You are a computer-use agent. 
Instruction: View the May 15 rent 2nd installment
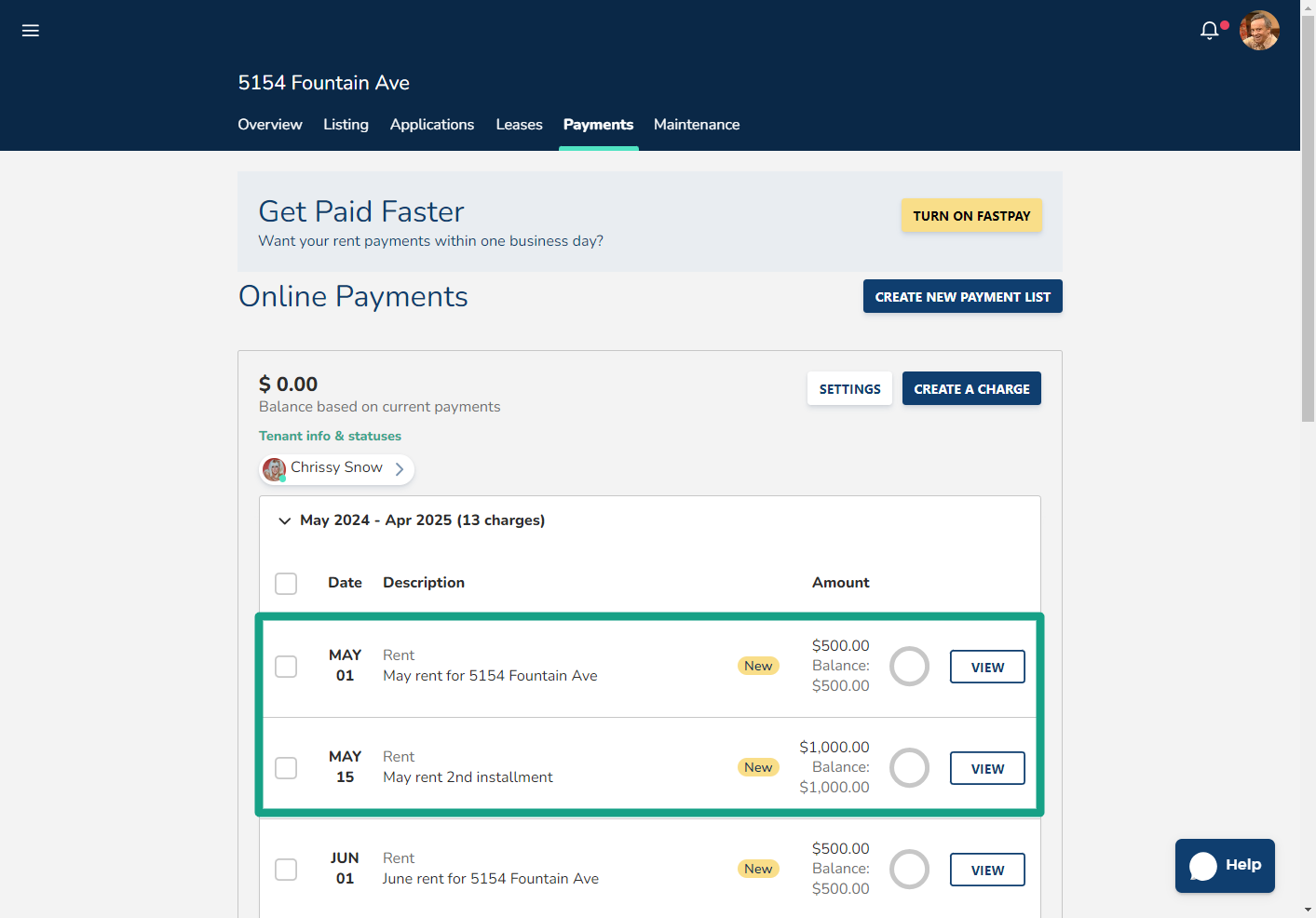coord(987,769)
